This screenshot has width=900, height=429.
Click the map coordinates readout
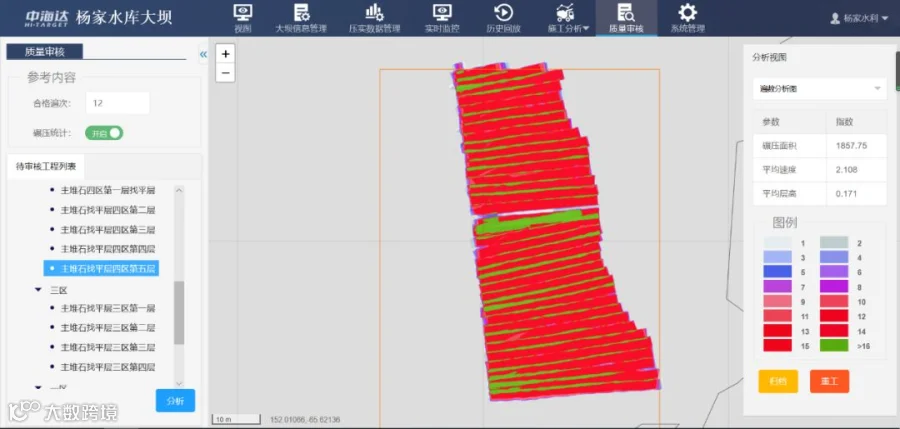[305, 420]
